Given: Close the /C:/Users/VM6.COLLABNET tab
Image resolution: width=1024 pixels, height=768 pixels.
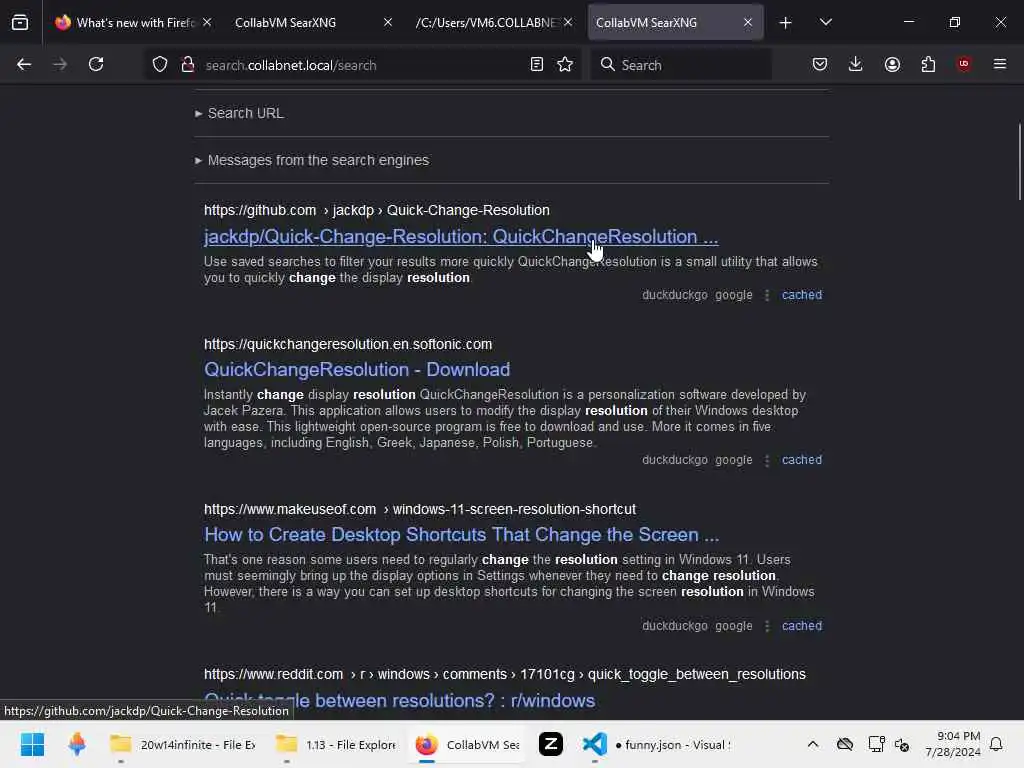Looking at the screenshot, I should 568,23.
